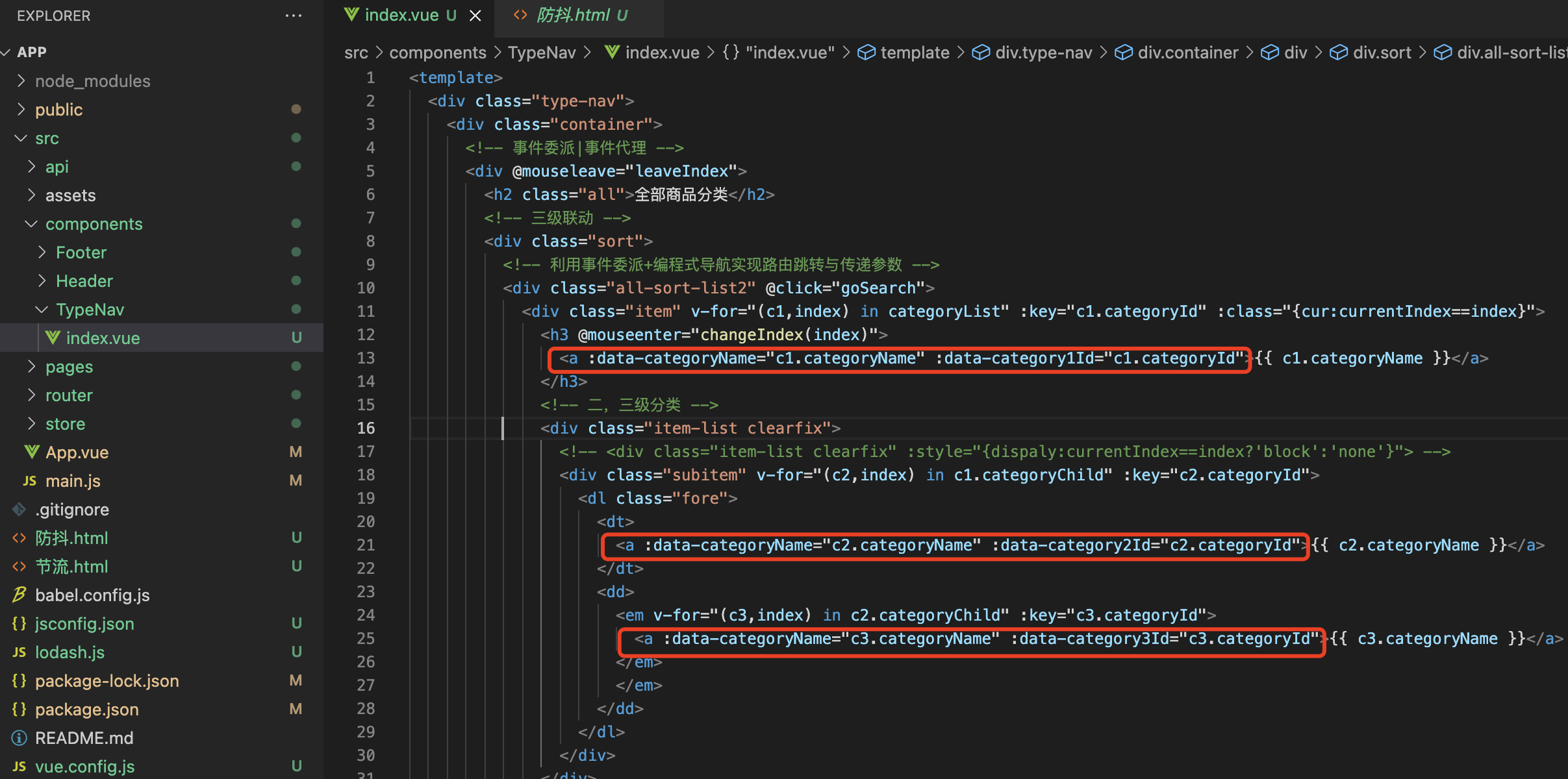Image resolution: width=1568 pixels, height=779 pixels.
Task: Click HTML icon beside 节流.html
Action: tap(19, 567)
